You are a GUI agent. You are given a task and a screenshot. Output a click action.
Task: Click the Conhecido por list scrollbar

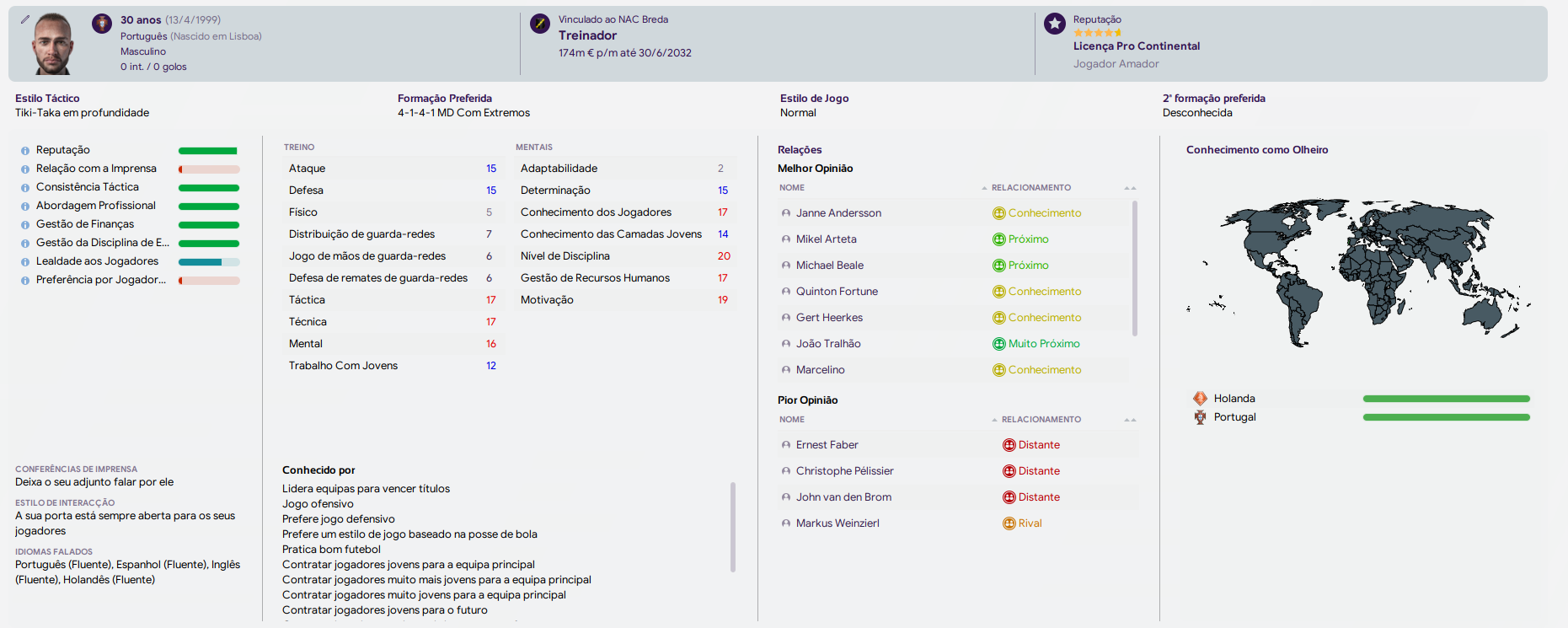pos(733,527)
